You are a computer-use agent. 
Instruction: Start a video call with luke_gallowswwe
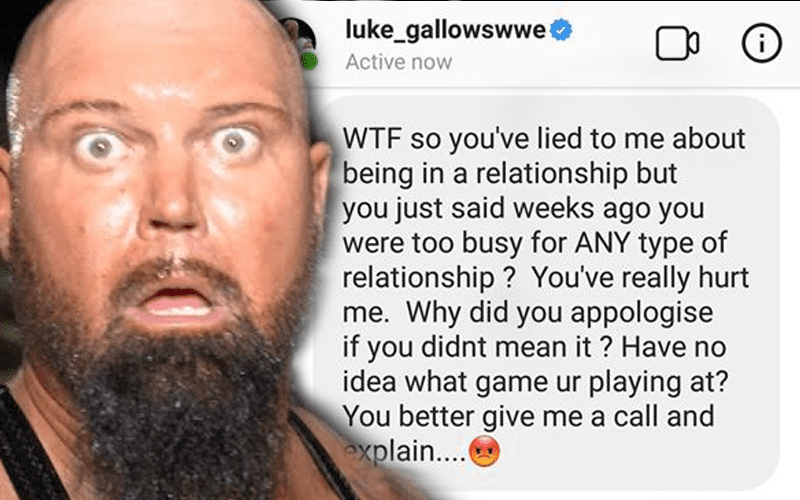pyautogui.click(x=677, y=44)
